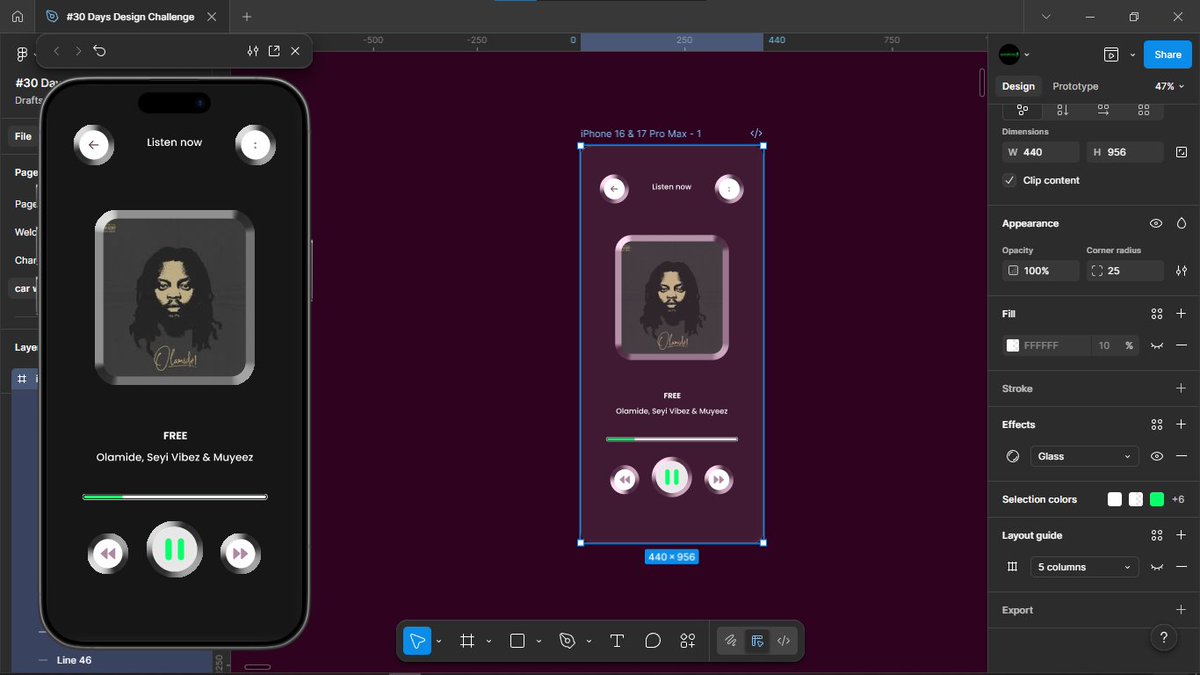Select the Move tool

point(417,641)
